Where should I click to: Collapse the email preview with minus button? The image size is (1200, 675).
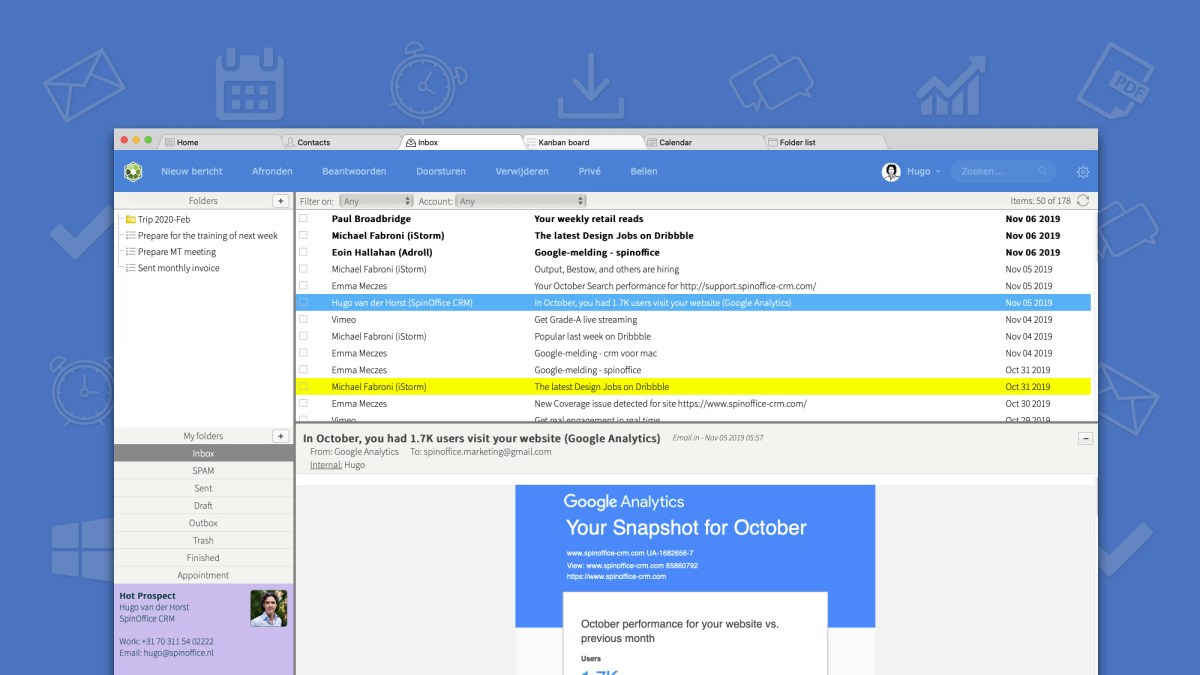pyautogui.click(x=1085, y=439)
